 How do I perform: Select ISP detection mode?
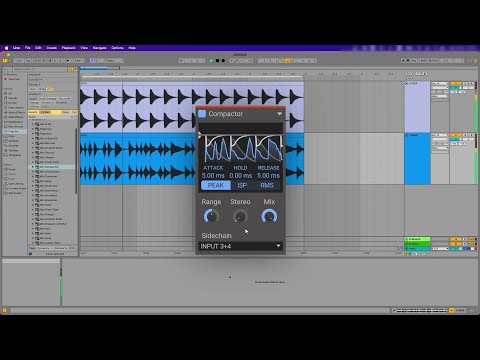coord(242,185)
